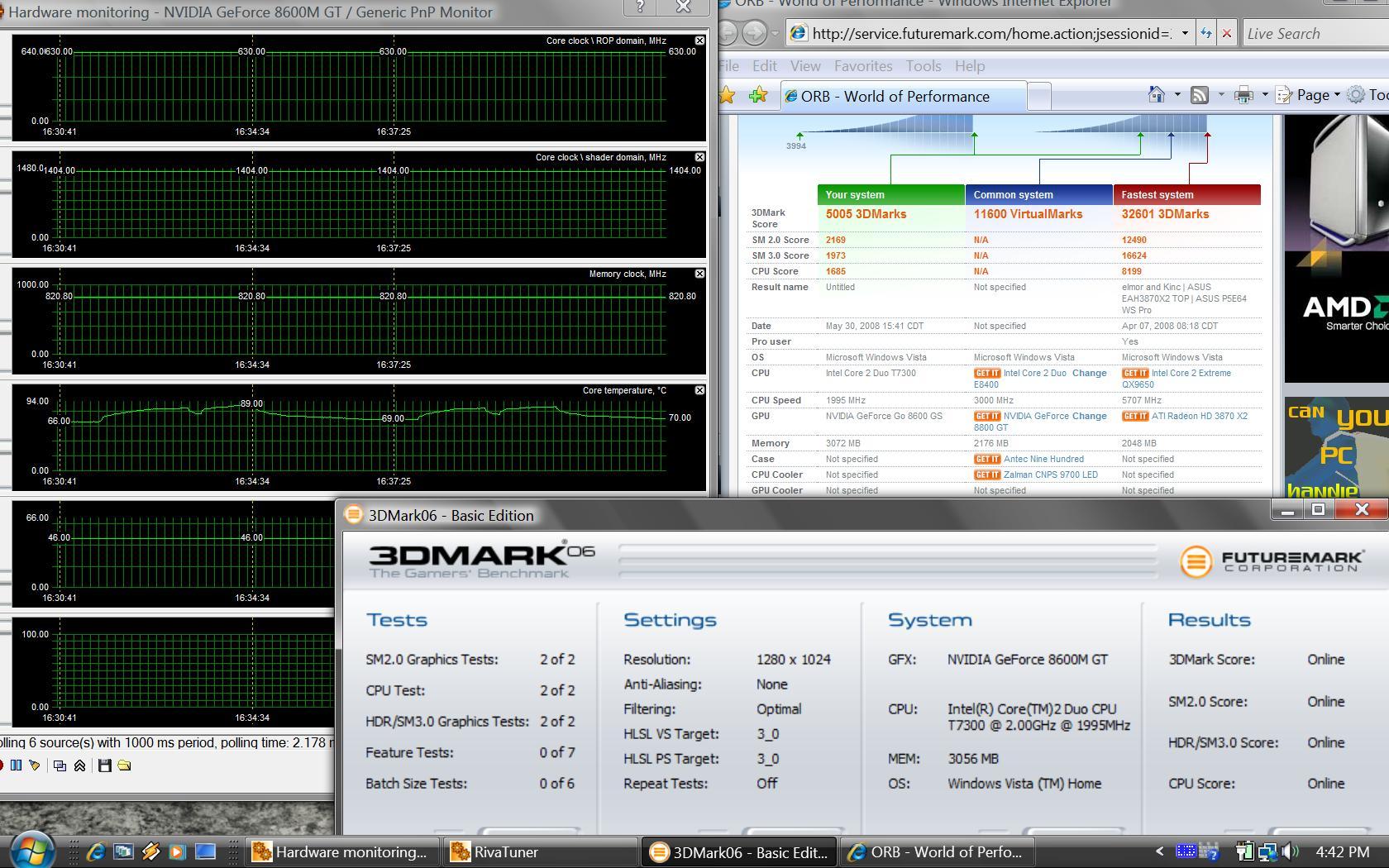Close the Memory clock graph

click(x=699, y=274)
